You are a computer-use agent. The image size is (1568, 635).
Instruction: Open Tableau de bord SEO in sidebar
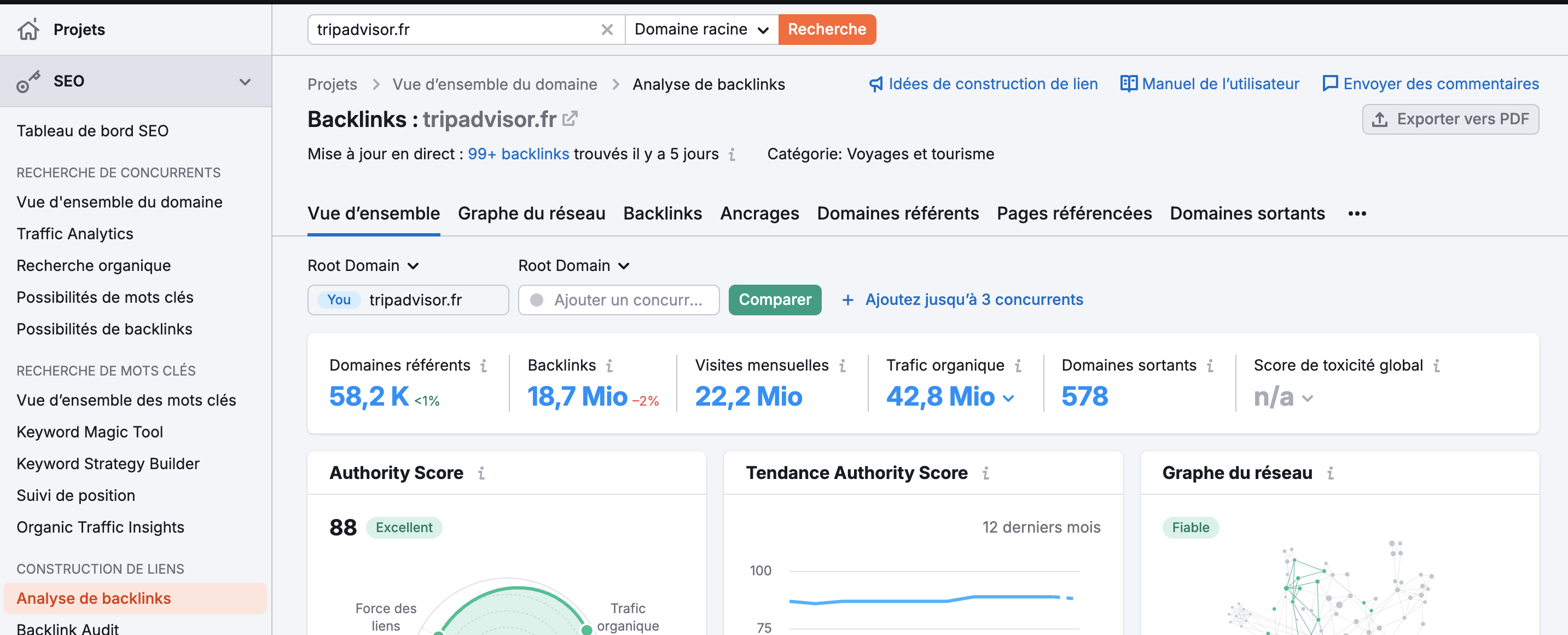point(92,131)
